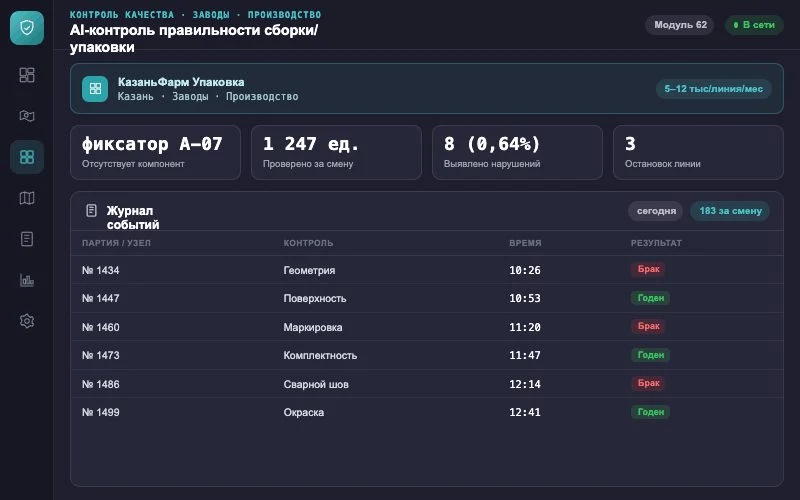This screenshot has height=500, width=800.
Task: Click the Производство breadcrumb in header
Action: click(284, 15)
